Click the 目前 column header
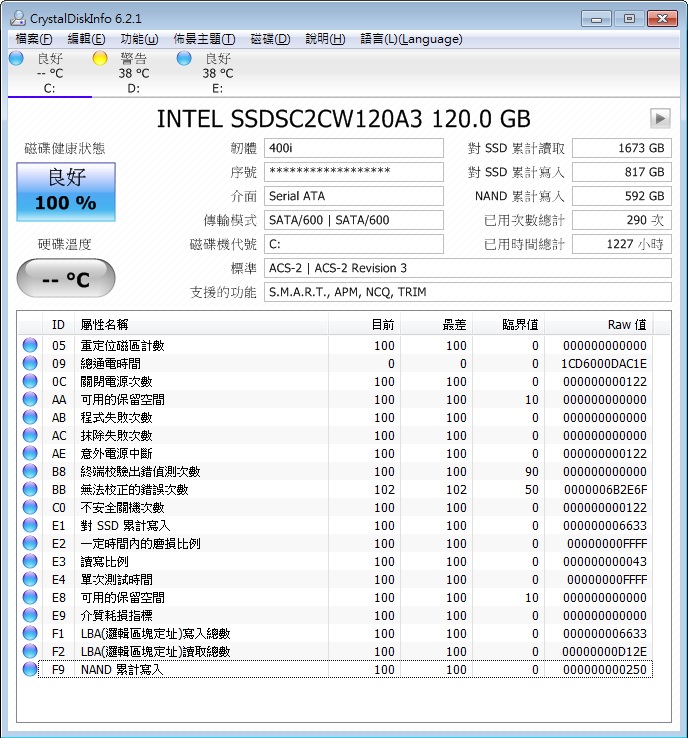The image size is (688, 738). click(364, 324)
